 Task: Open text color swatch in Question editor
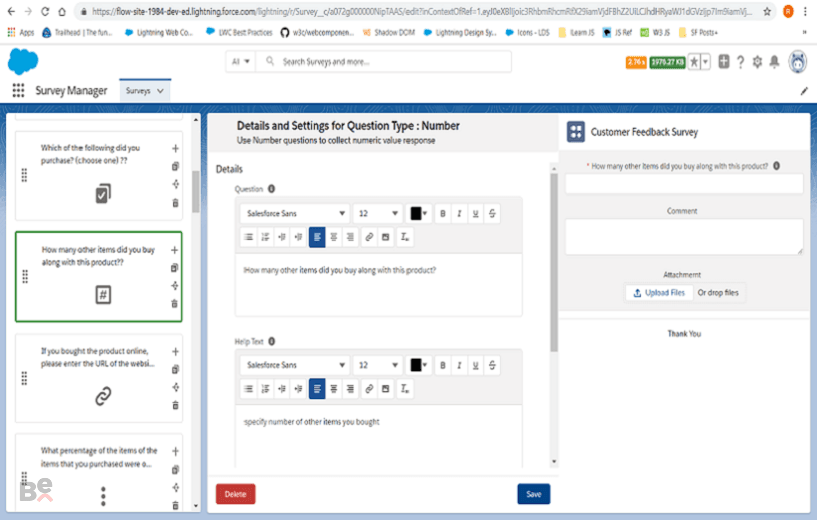418,214
